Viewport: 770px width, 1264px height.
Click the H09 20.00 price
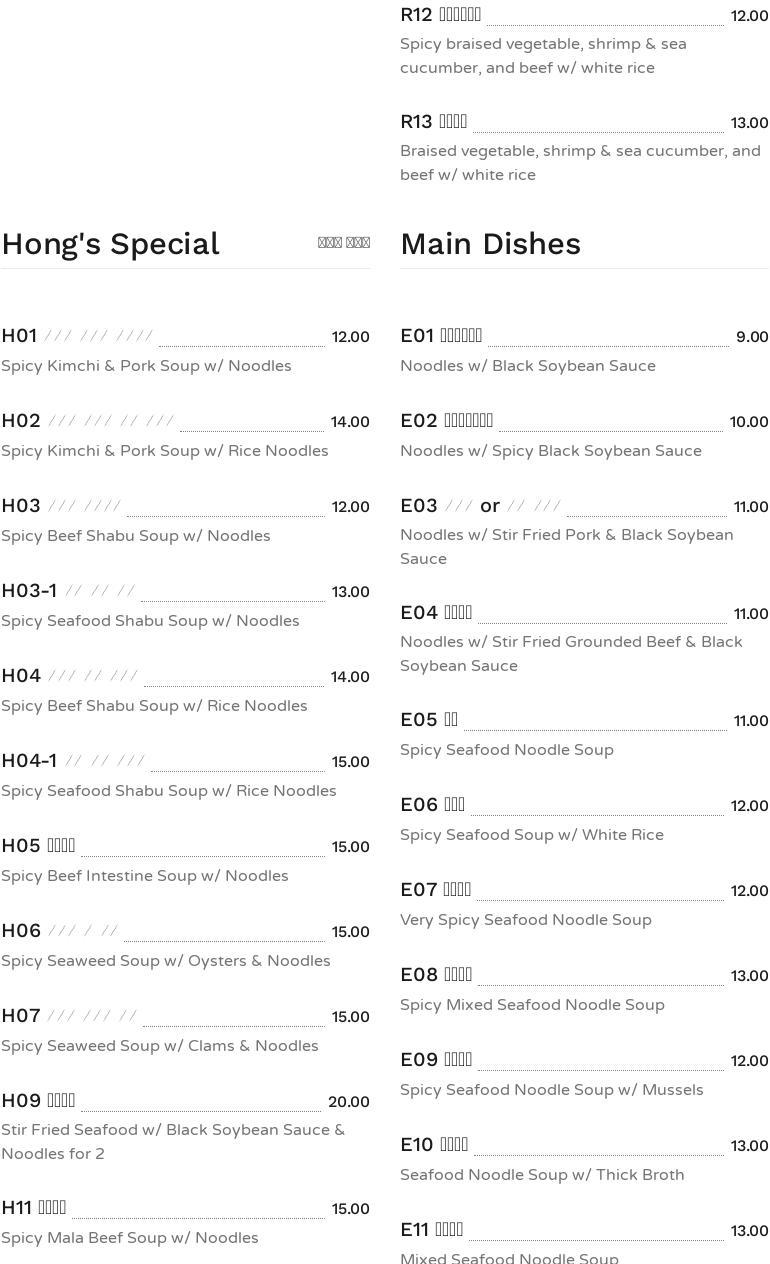tap(348, 1102)
